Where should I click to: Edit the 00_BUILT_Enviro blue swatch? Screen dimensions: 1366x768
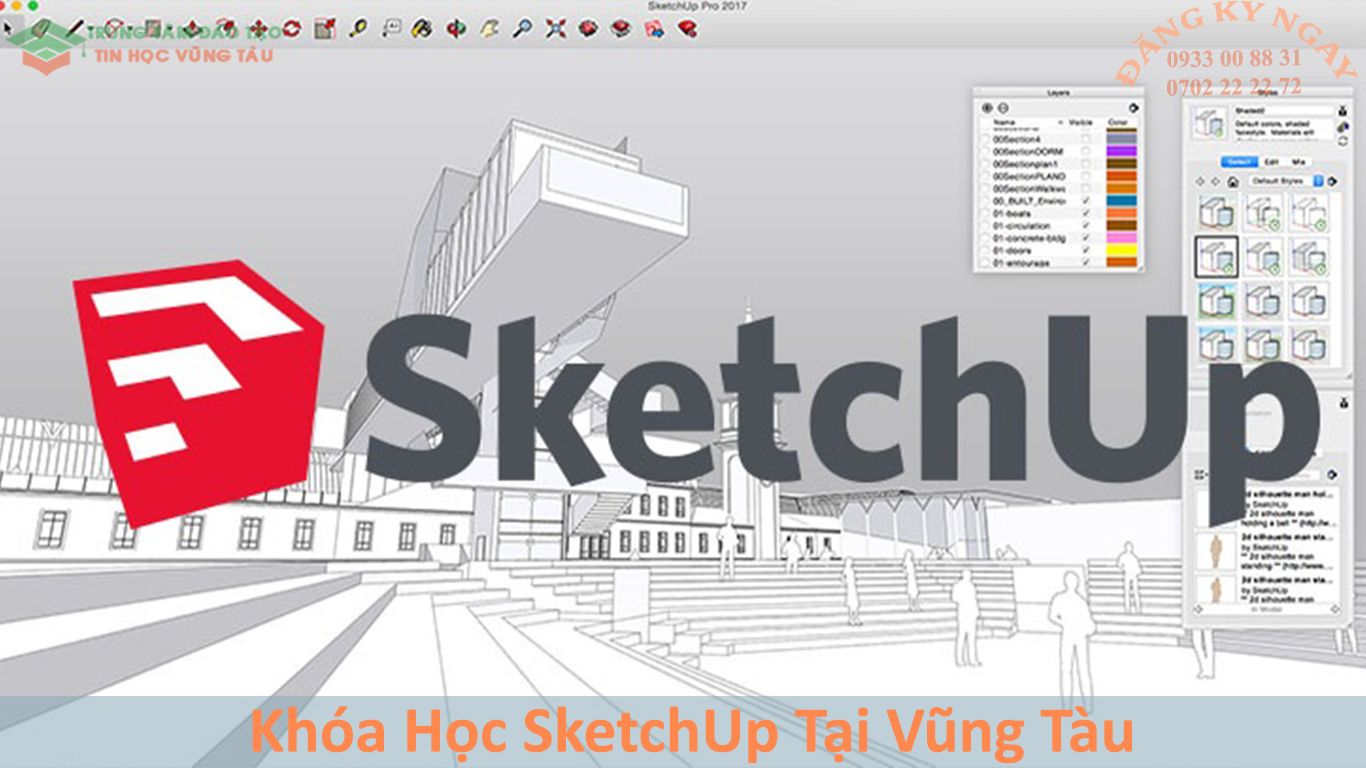[1121, 201]
